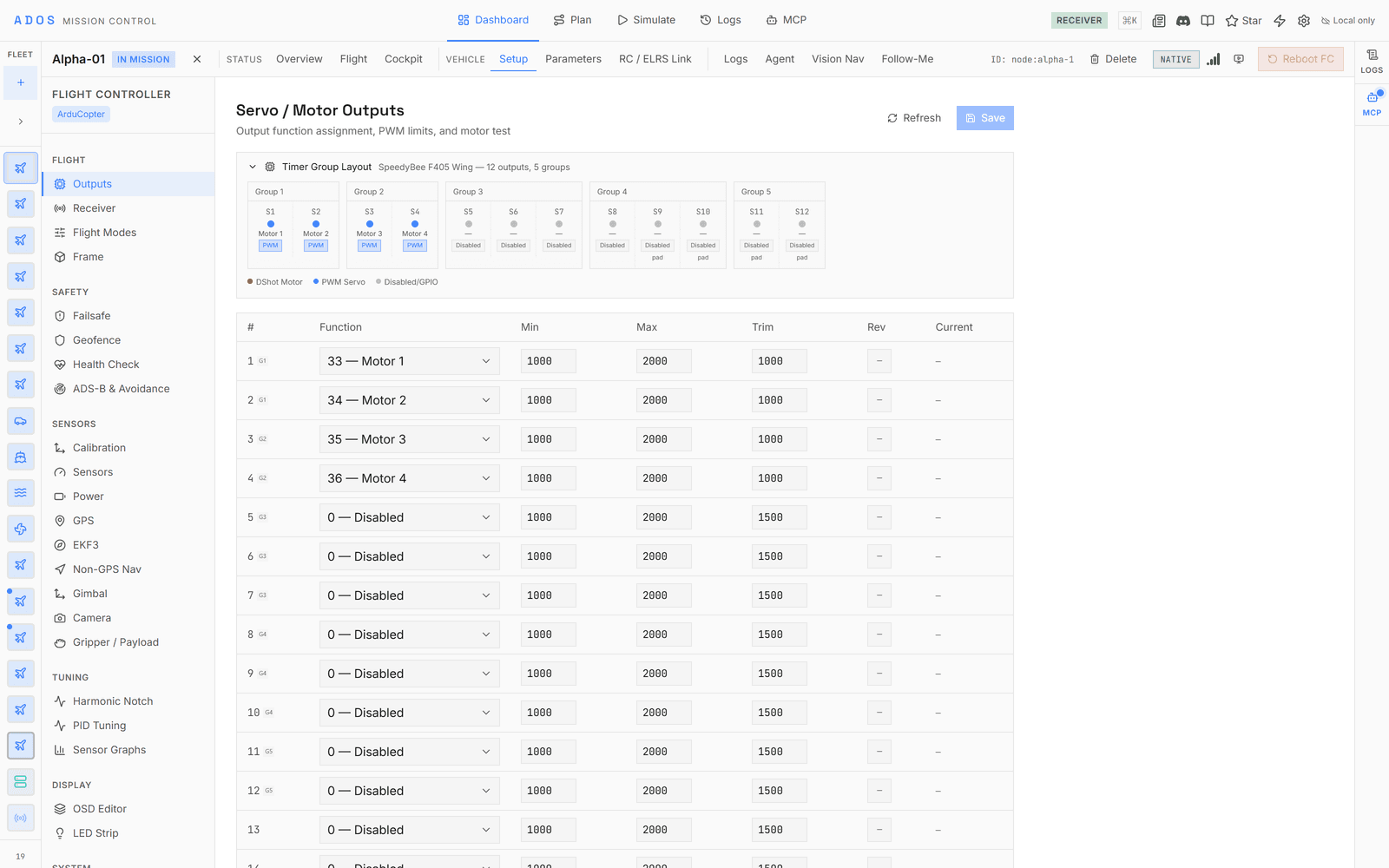The height and width of the screenshot is (868, 1389).
Task: Open Failsafe in the Safety sidebar section
Action: (128, 316)
